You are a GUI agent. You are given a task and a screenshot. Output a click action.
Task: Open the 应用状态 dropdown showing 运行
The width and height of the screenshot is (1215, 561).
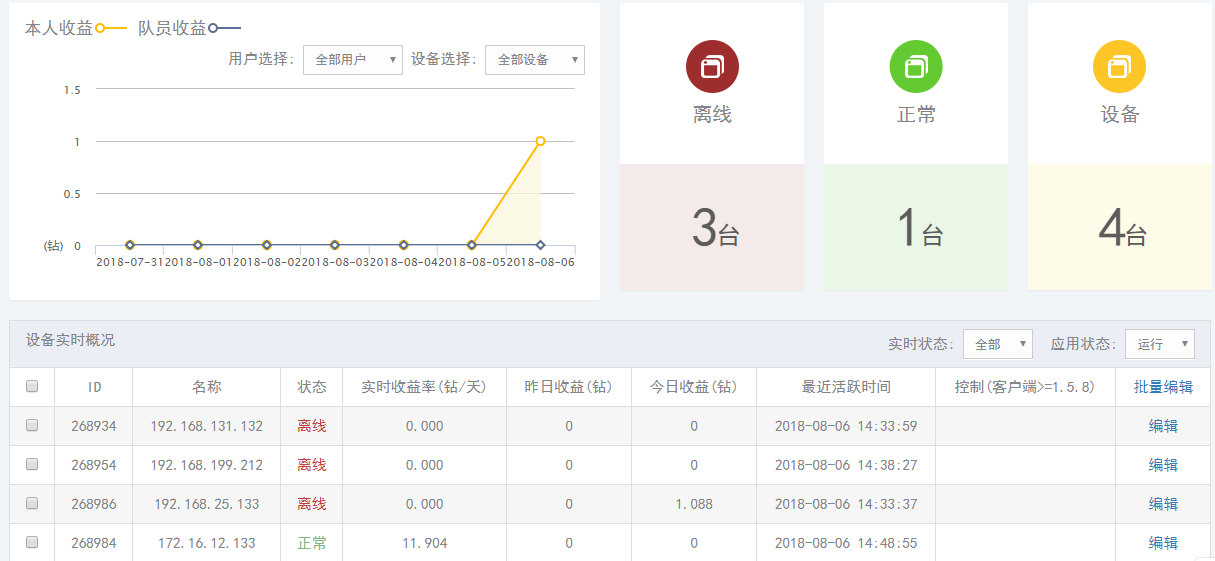coord(1159,344)
